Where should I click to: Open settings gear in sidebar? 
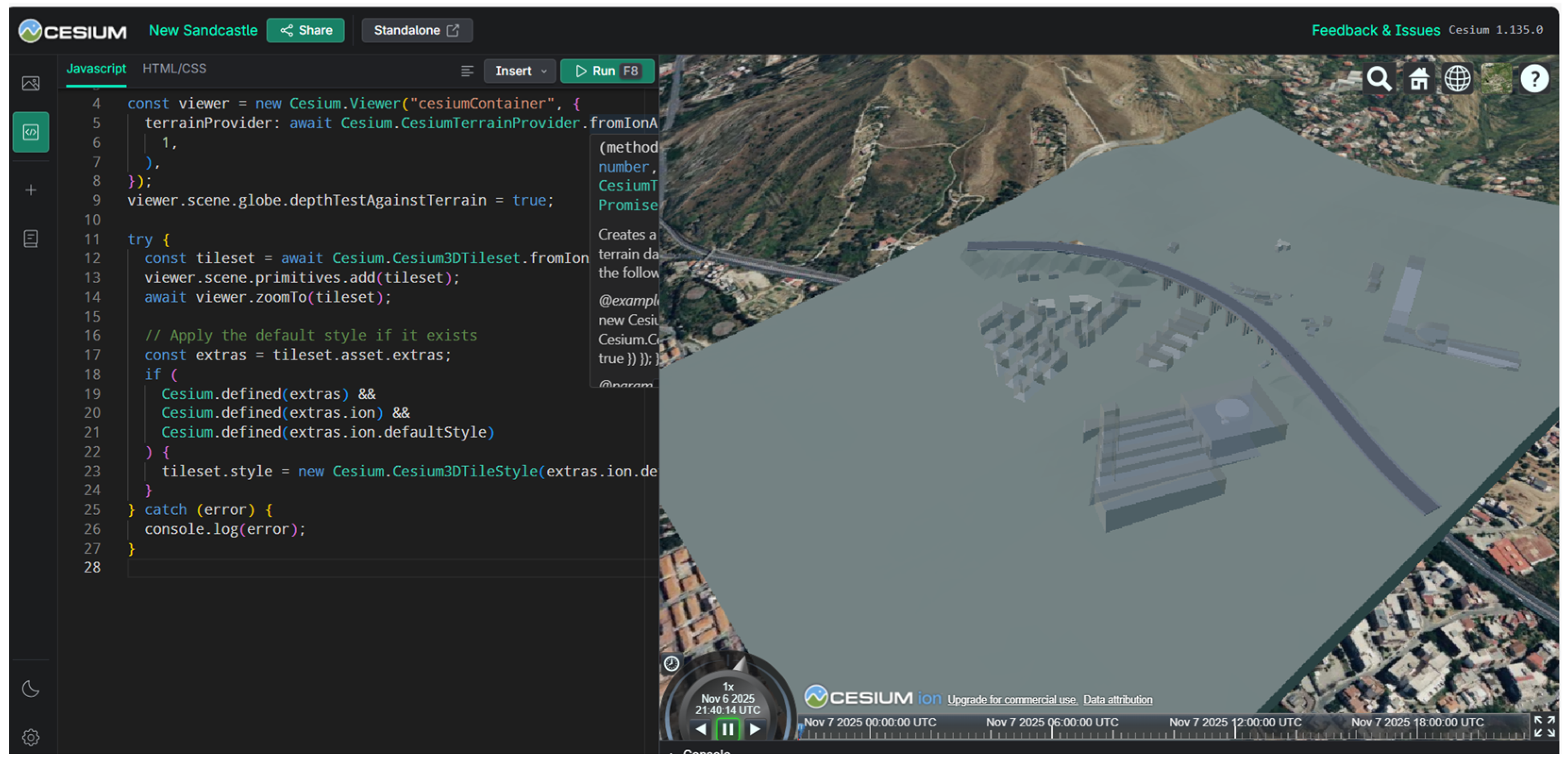(x=30, y=738)
